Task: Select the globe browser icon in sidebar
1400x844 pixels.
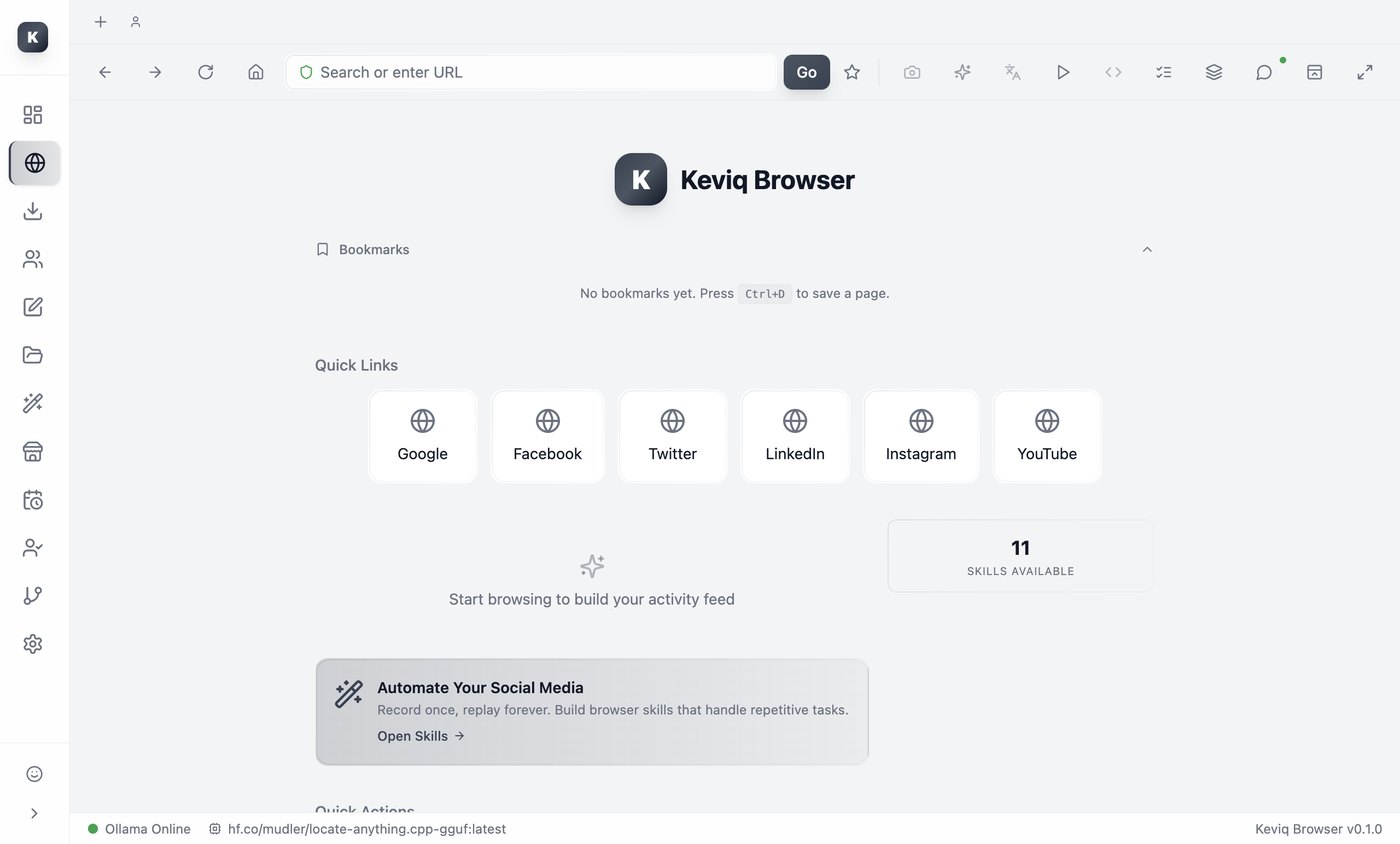Action: [x=35, y=163]
